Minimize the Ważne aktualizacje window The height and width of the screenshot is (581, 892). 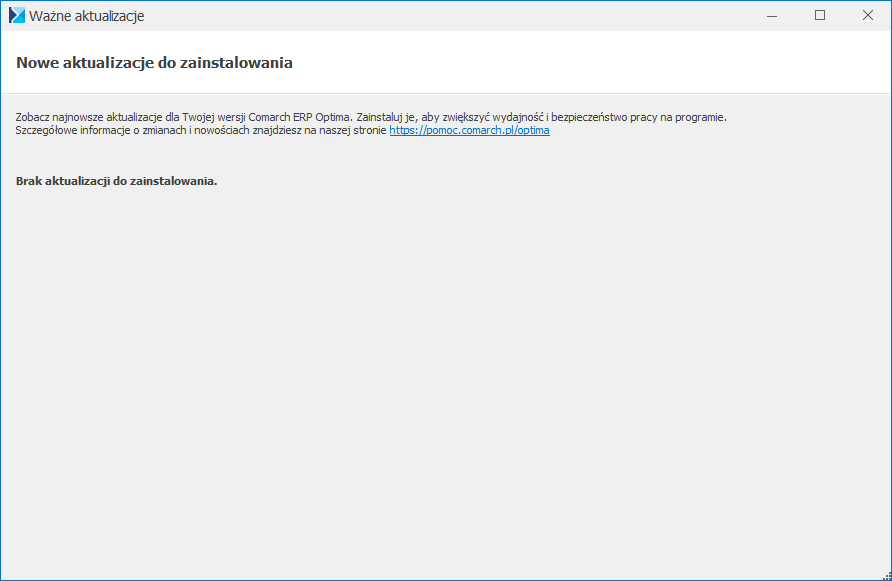[x=773, y=16]
